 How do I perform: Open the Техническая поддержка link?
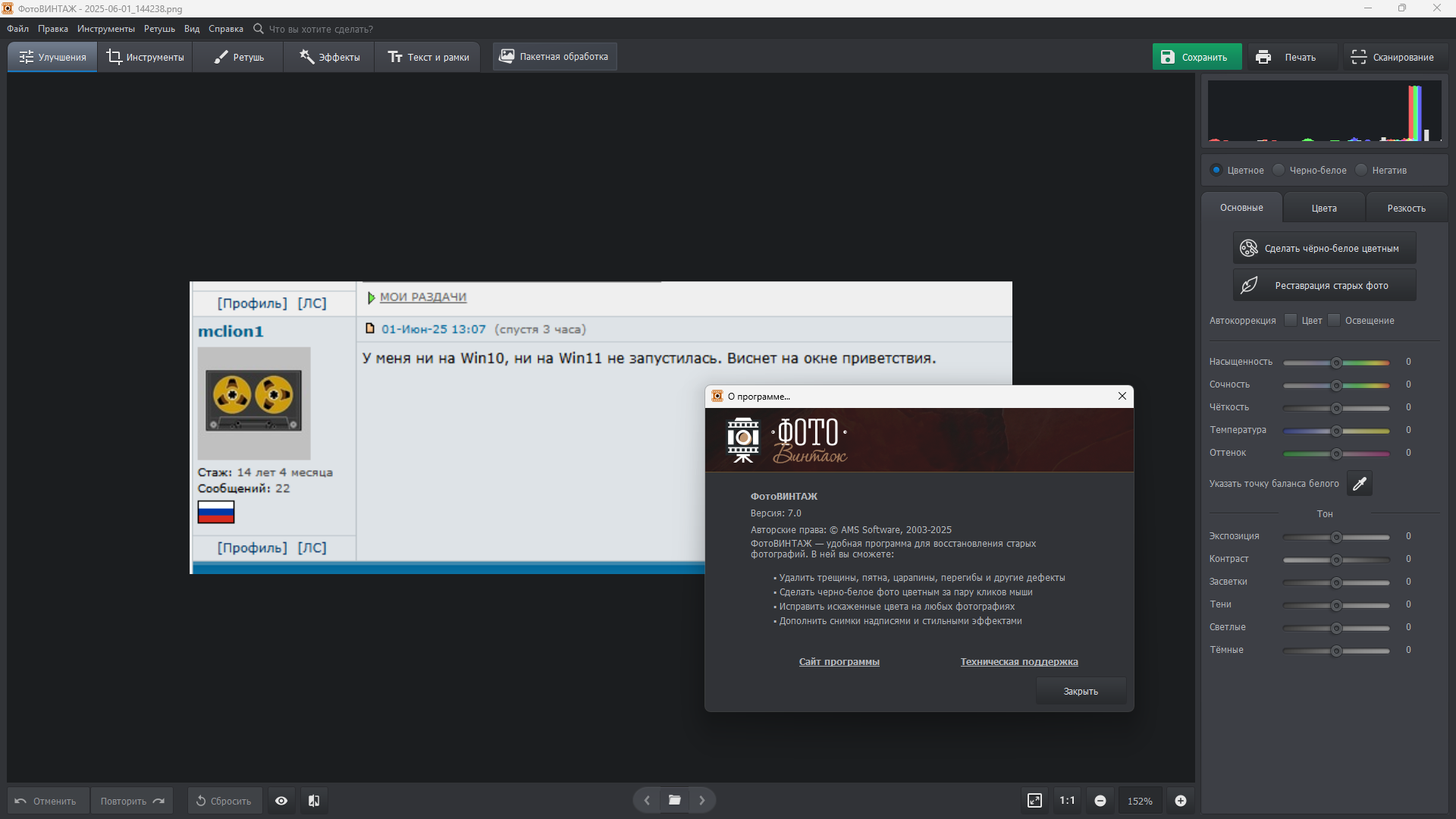click(1018, 661)
